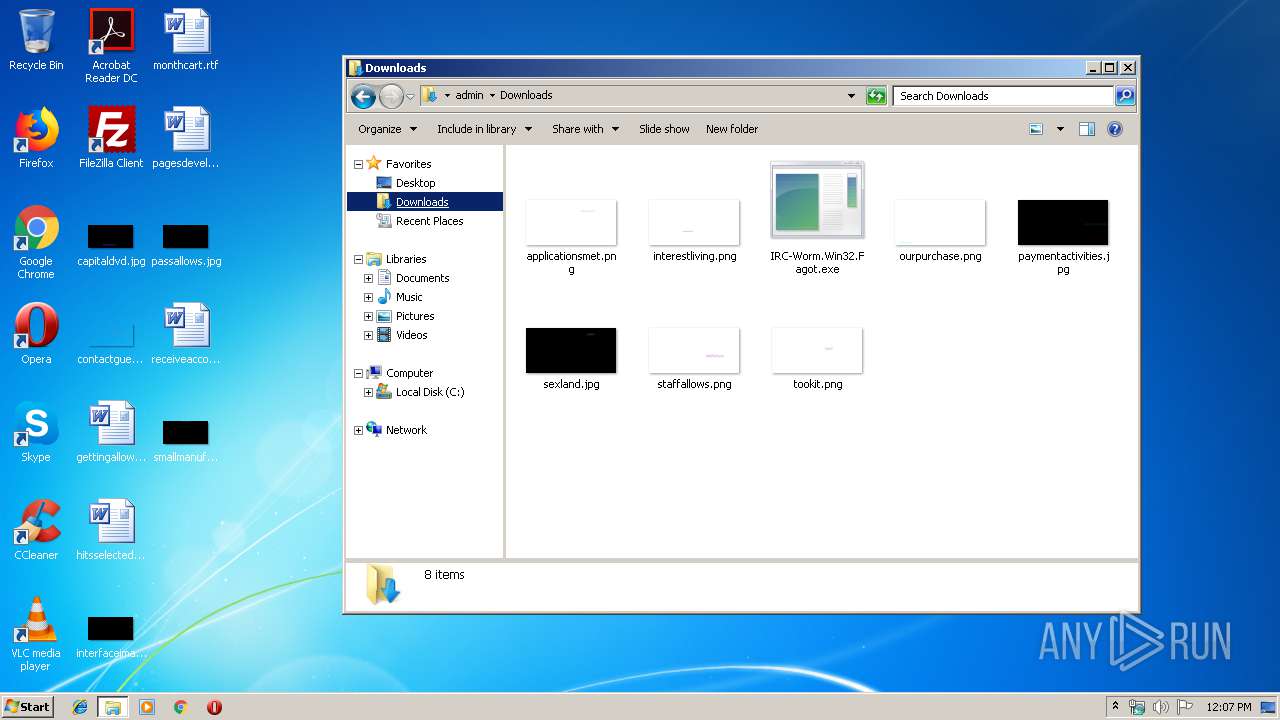
Task: Click the Change your view icon
Action: click(1036, 129)
